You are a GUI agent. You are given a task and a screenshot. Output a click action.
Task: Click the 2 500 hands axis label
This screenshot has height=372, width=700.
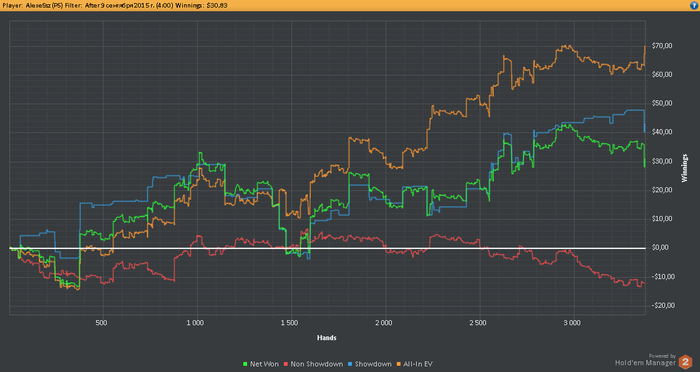(x=478, y=323)
